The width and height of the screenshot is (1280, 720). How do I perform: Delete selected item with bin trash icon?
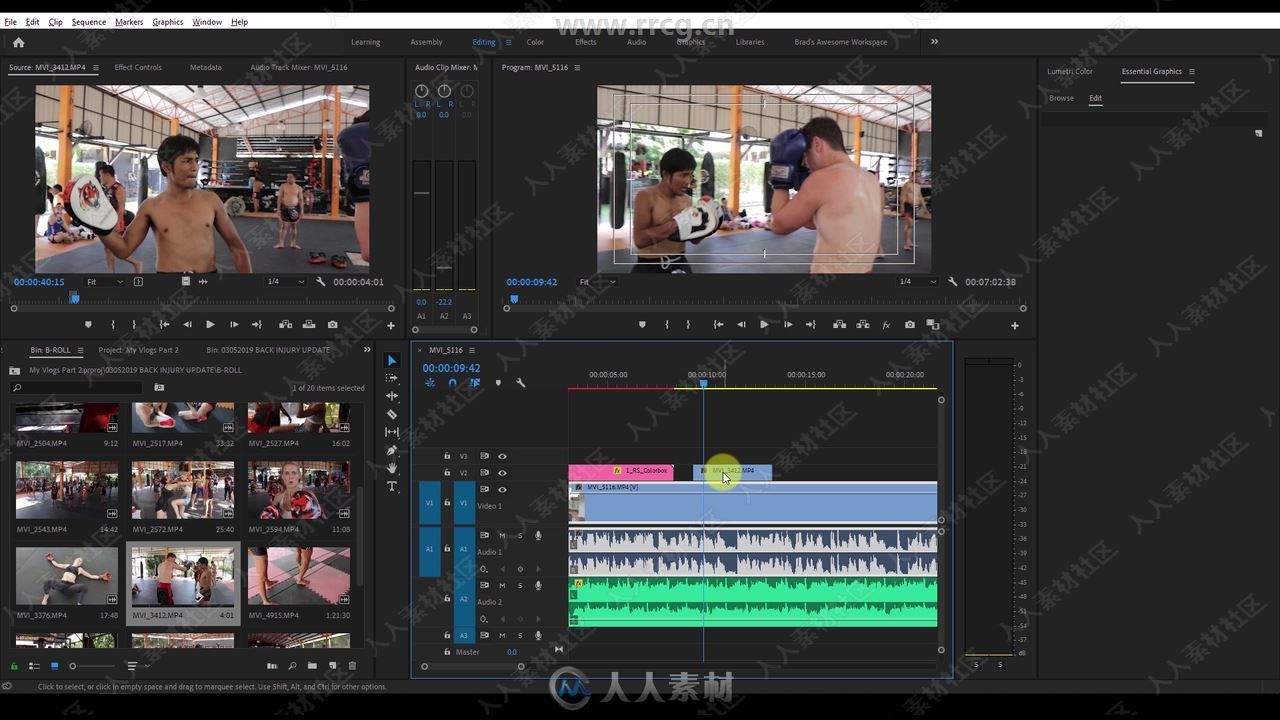(352, 666)
